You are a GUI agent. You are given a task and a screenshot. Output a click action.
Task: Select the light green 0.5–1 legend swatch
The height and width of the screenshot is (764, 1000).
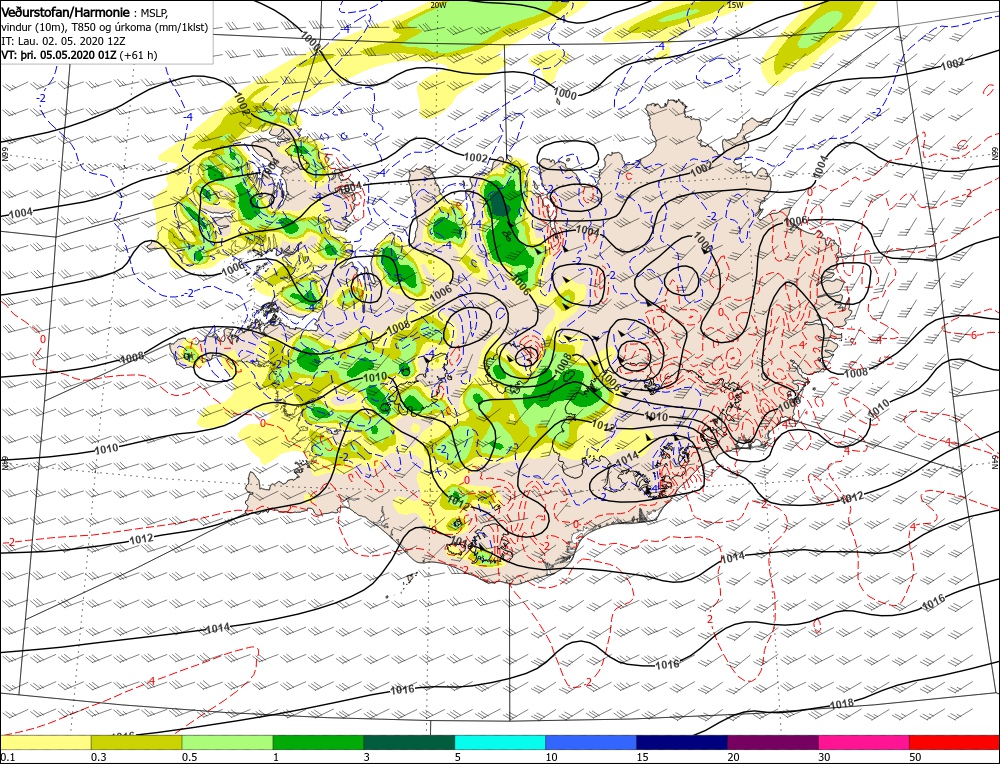tap(227, 742)
